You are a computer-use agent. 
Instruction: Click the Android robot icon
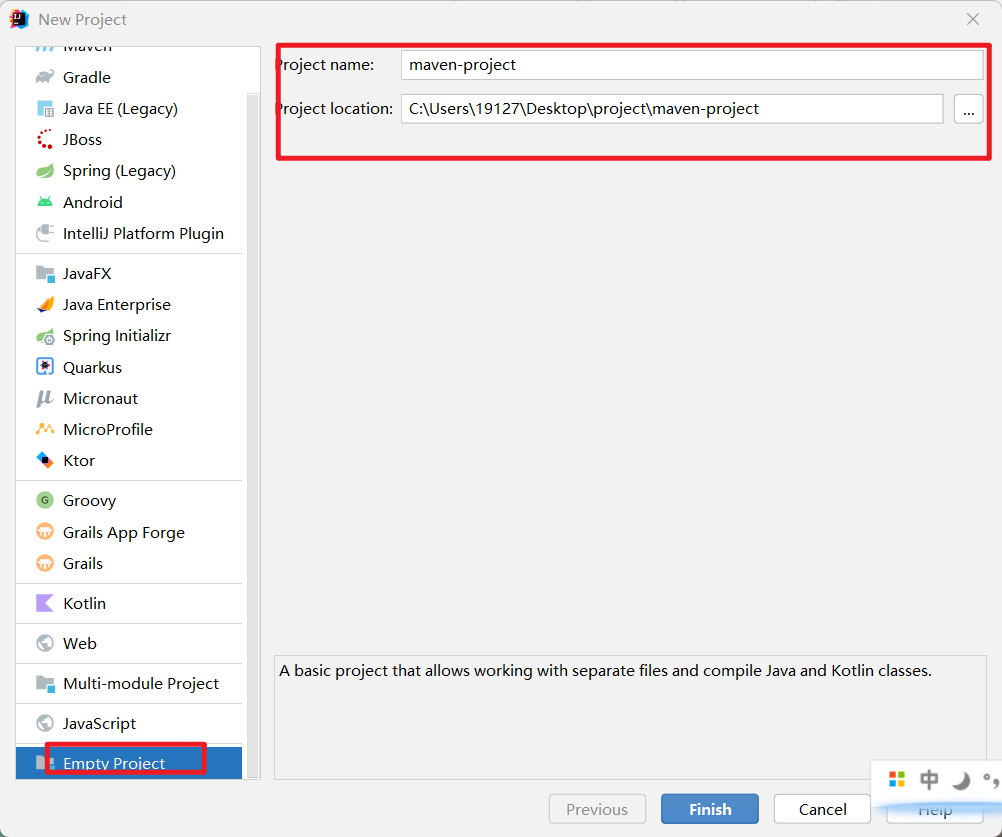point(45,202)
